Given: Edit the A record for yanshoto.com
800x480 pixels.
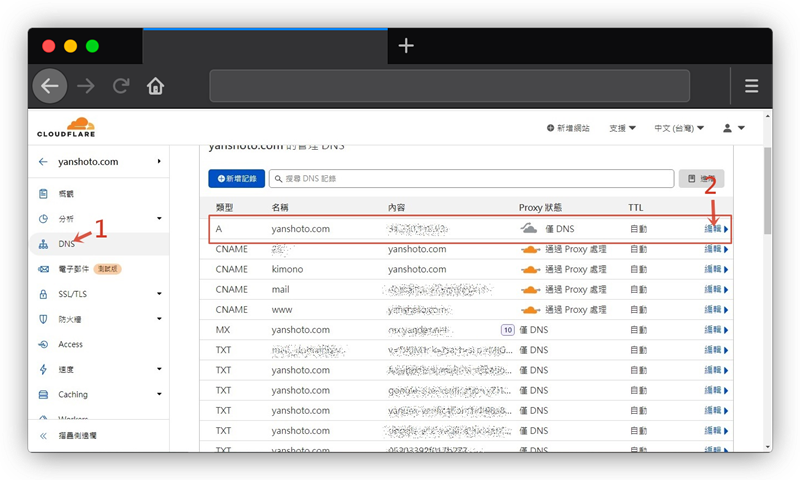Looking at the screenshot, I should 716,229.
